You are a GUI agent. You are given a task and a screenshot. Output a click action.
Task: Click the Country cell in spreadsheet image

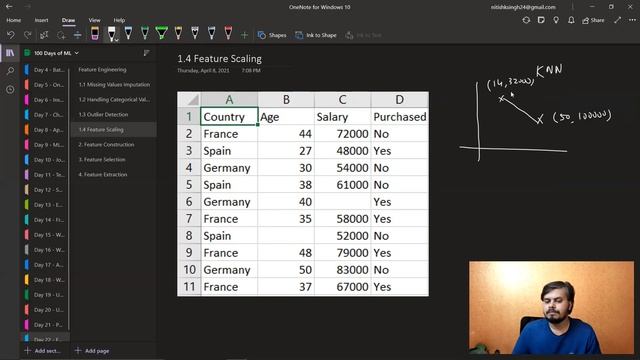[229, 117]
